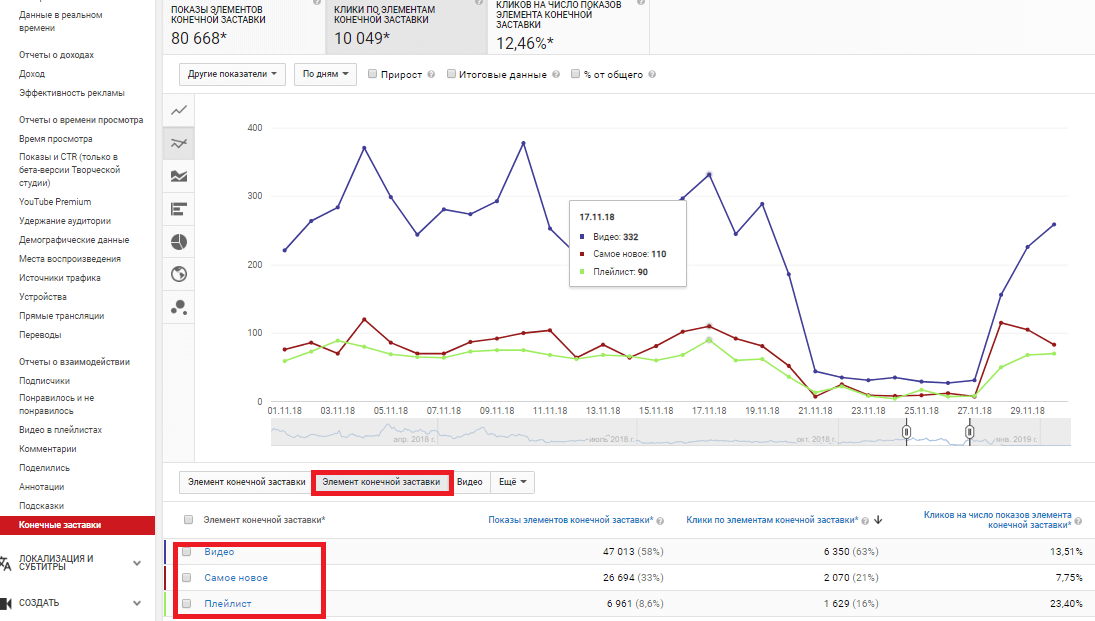This screenshot has height=621, width=1095.
Task: Expand the Ещё dropdown above the table
Action: point(512,482)
